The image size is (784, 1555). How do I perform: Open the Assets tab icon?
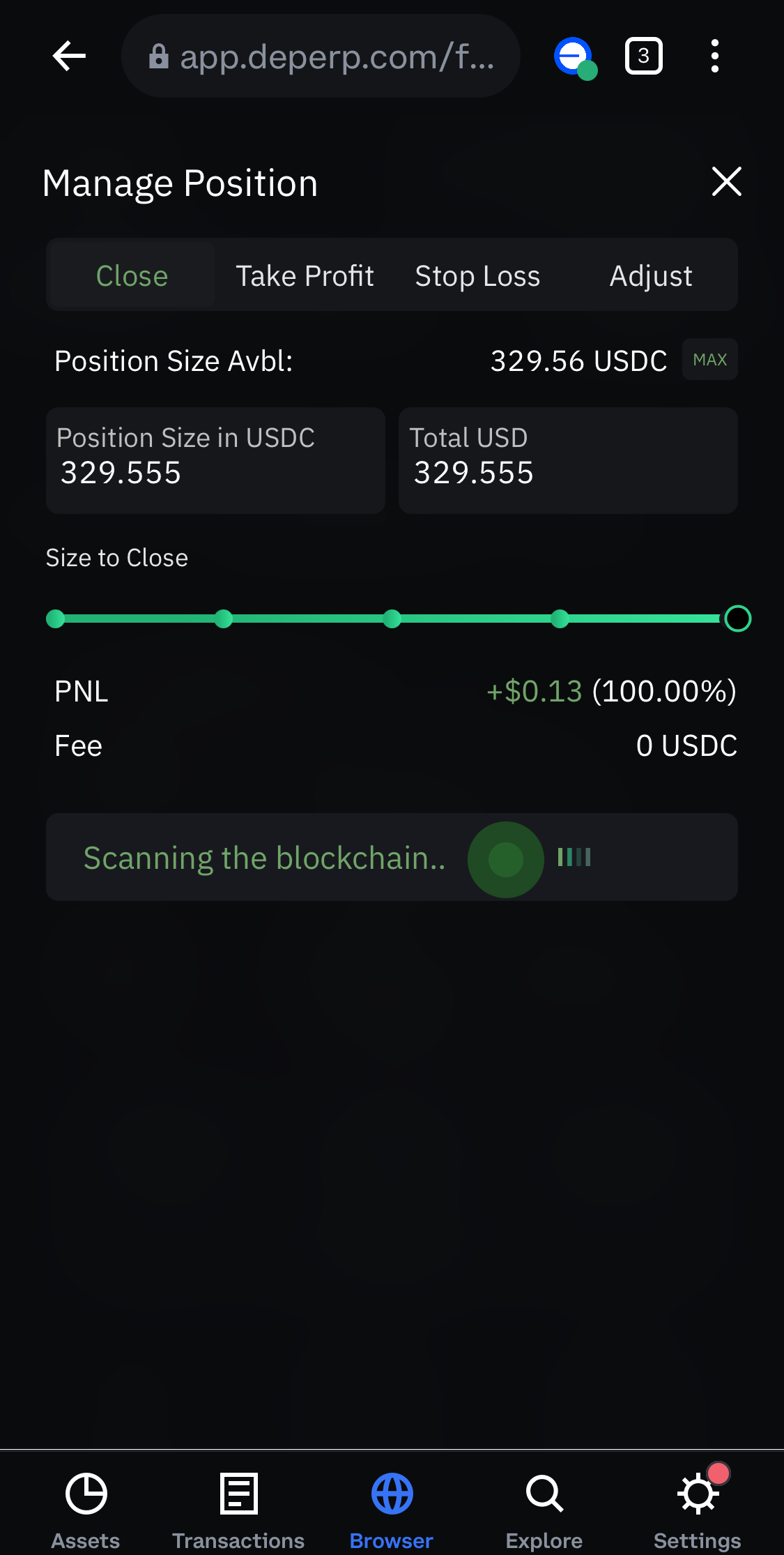(x=86, y=1494)
